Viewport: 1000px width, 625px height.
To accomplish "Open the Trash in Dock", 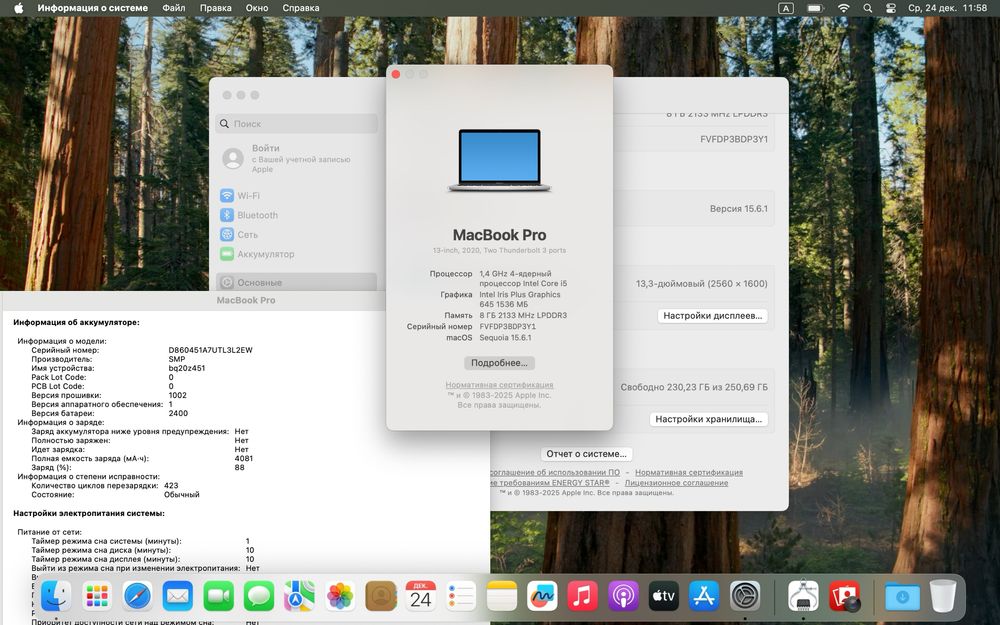I will coord(943,596).
